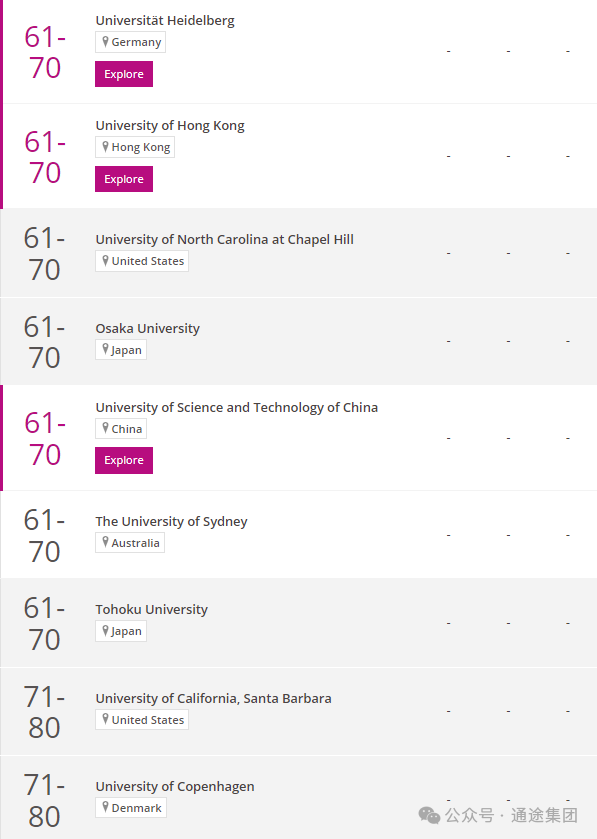597x839 pixels.
Task: Click the pin icon in Osaka University's Japan tag
Action: click(x=105, y=349)
